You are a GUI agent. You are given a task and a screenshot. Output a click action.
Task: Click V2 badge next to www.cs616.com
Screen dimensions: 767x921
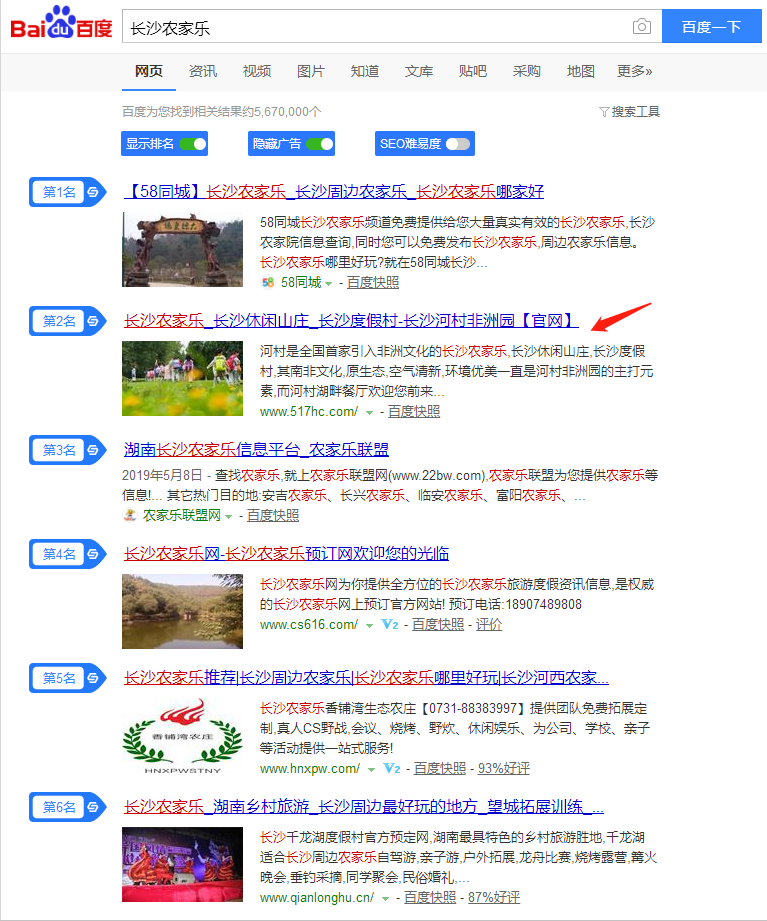click(x=390, y=624)
